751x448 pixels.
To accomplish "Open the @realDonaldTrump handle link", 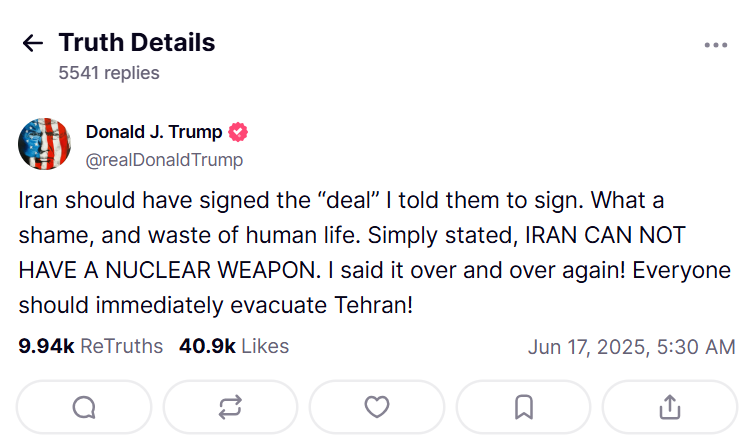I will [x=164, y=159].
